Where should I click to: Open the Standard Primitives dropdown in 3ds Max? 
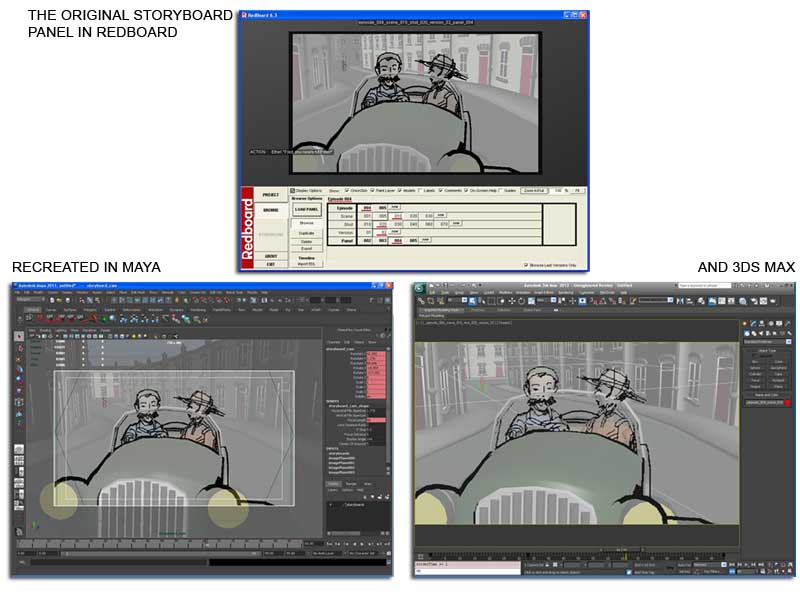pos(767,341)
